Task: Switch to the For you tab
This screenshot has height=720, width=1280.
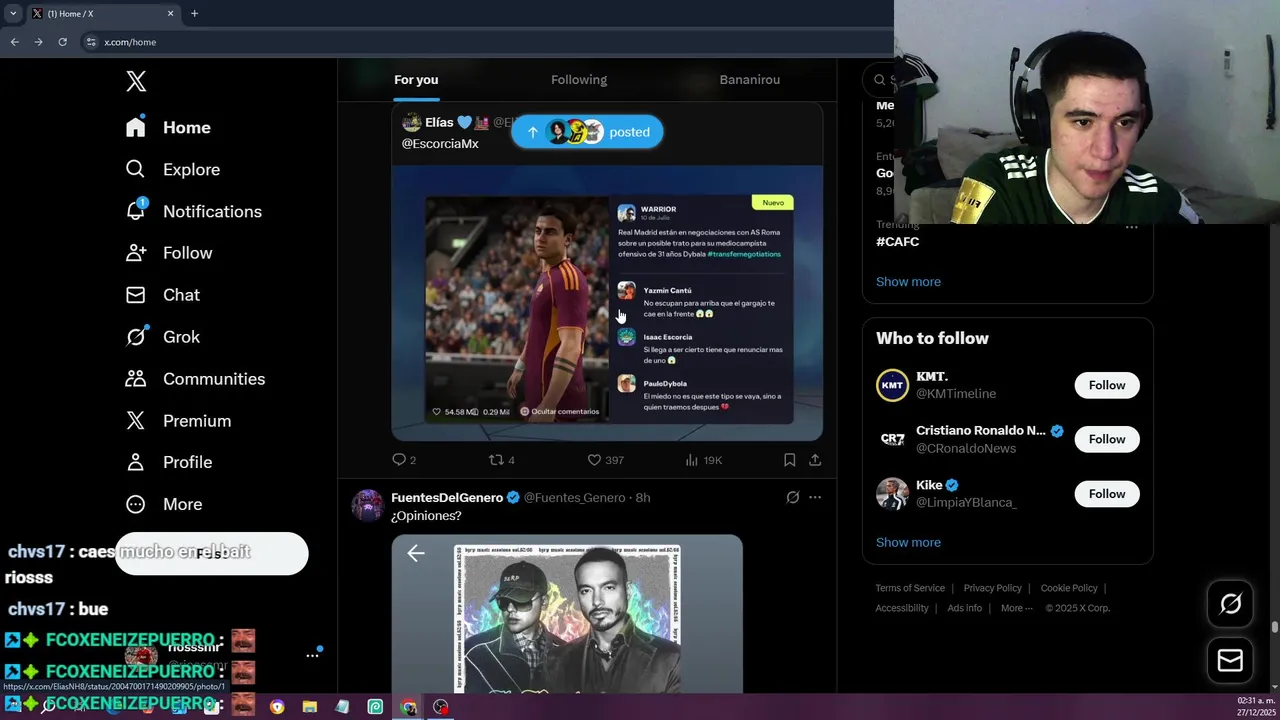Action: point(416,80)
